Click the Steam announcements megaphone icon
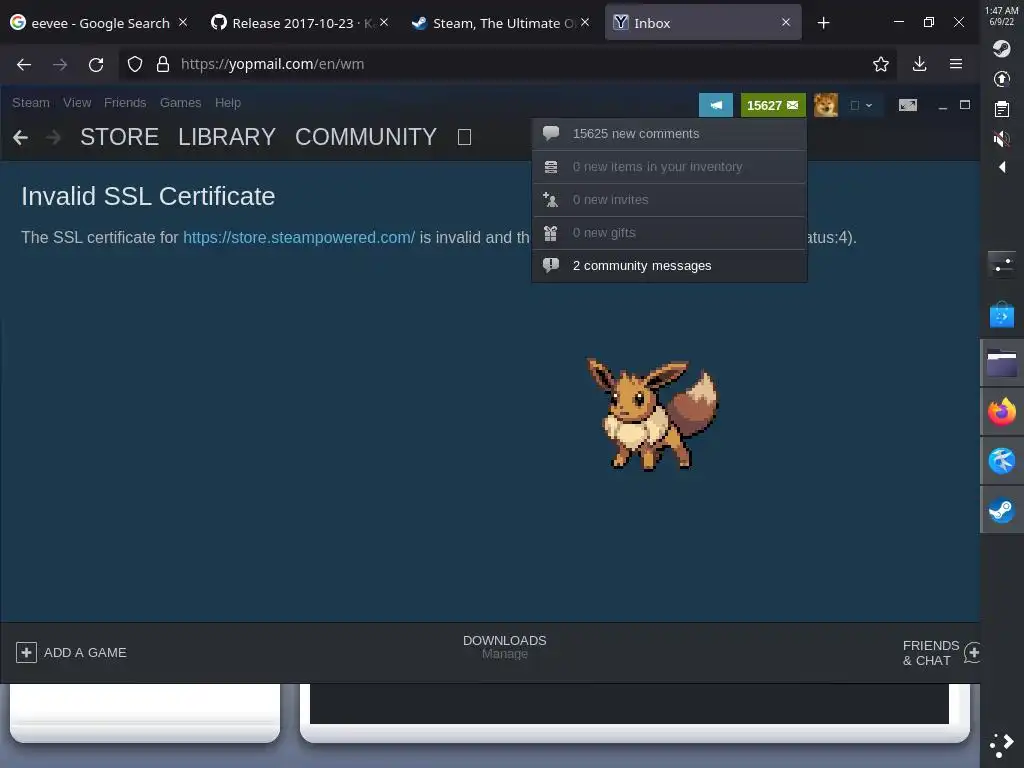 tap(716, 105)
